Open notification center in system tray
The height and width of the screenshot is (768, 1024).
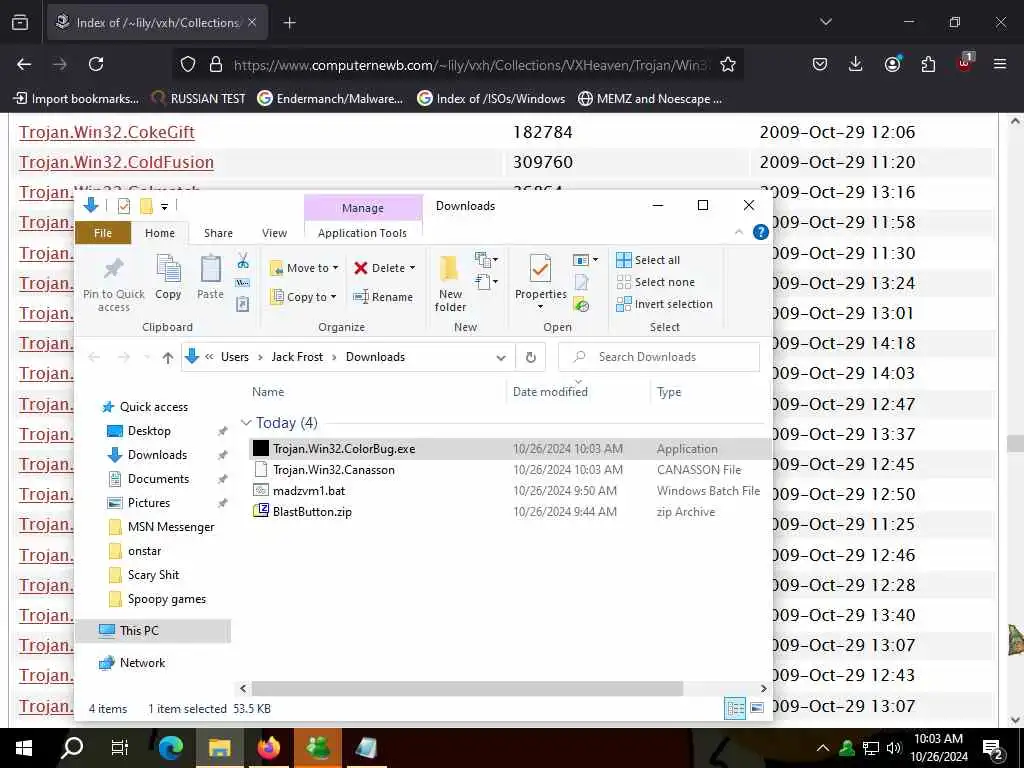point(993,748)
